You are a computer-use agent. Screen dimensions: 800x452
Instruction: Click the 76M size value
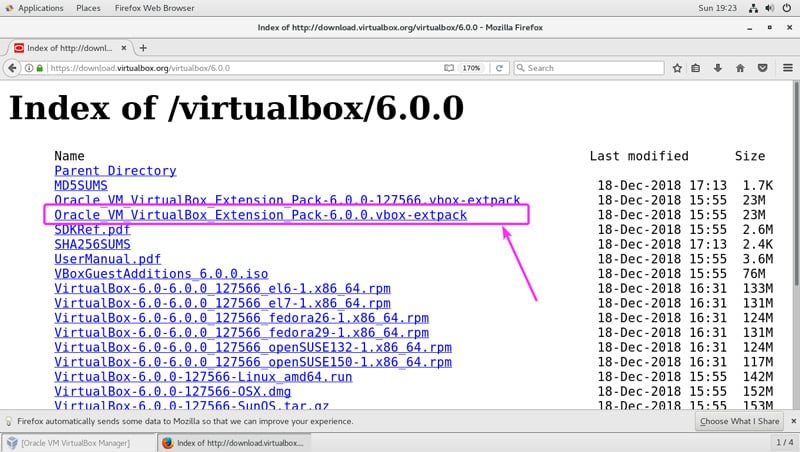(754, 274)
